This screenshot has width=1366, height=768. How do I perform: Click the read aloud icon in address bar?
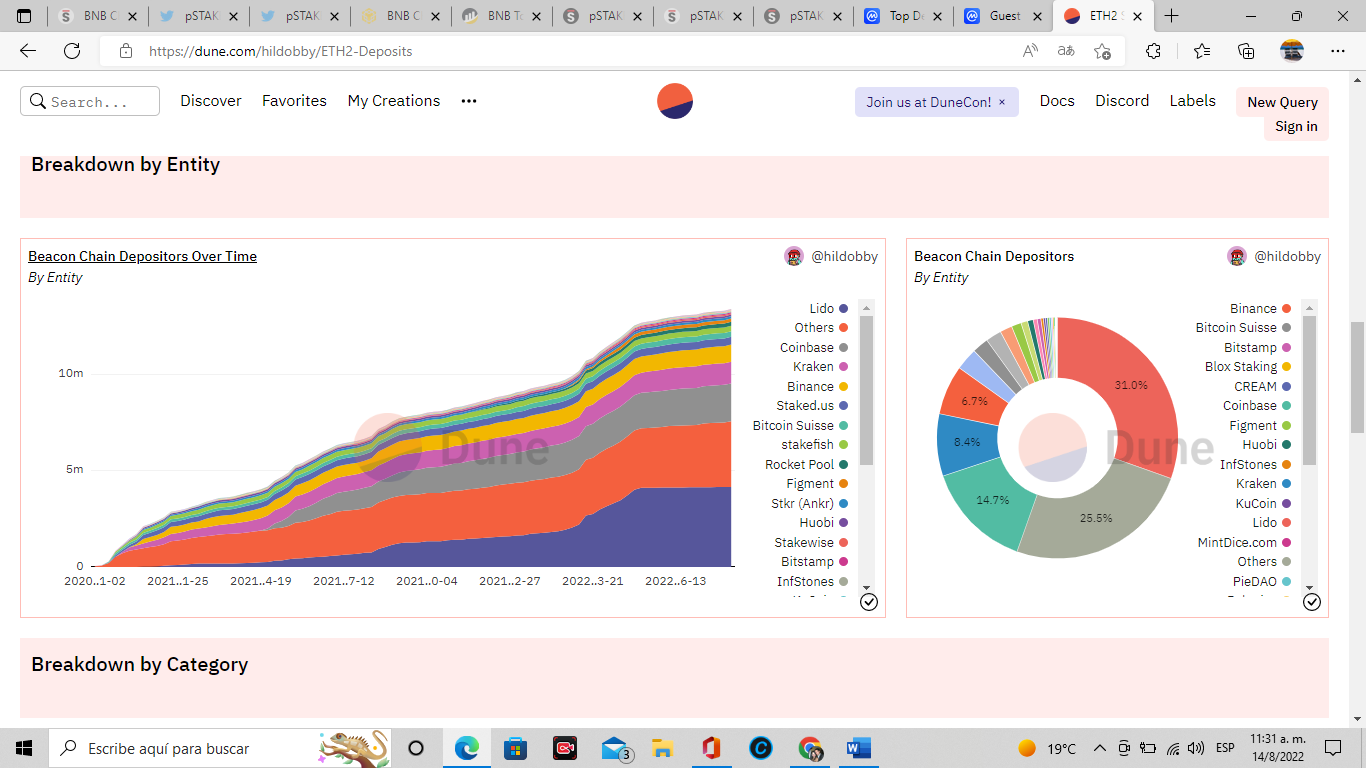point(1030,51)
